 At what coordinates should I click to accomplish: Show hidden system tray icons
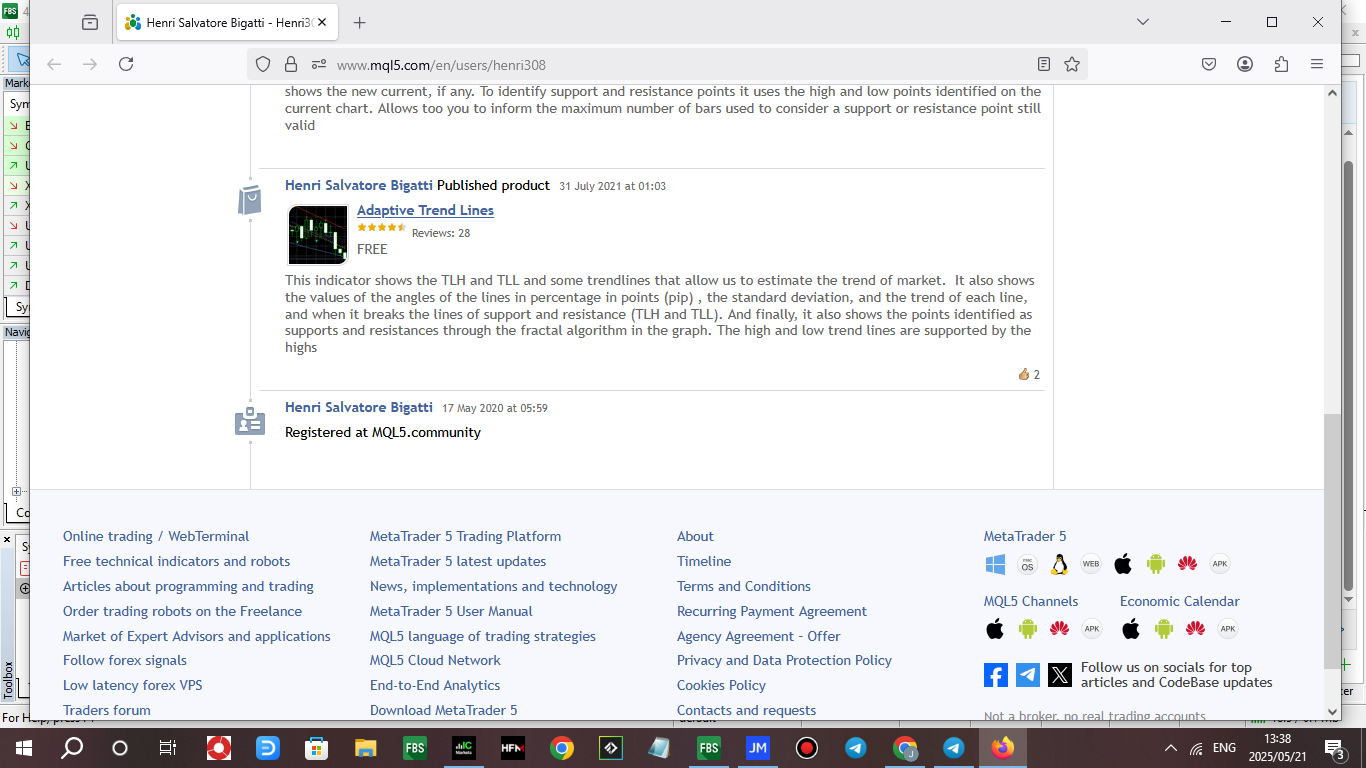click(1171, 748)
